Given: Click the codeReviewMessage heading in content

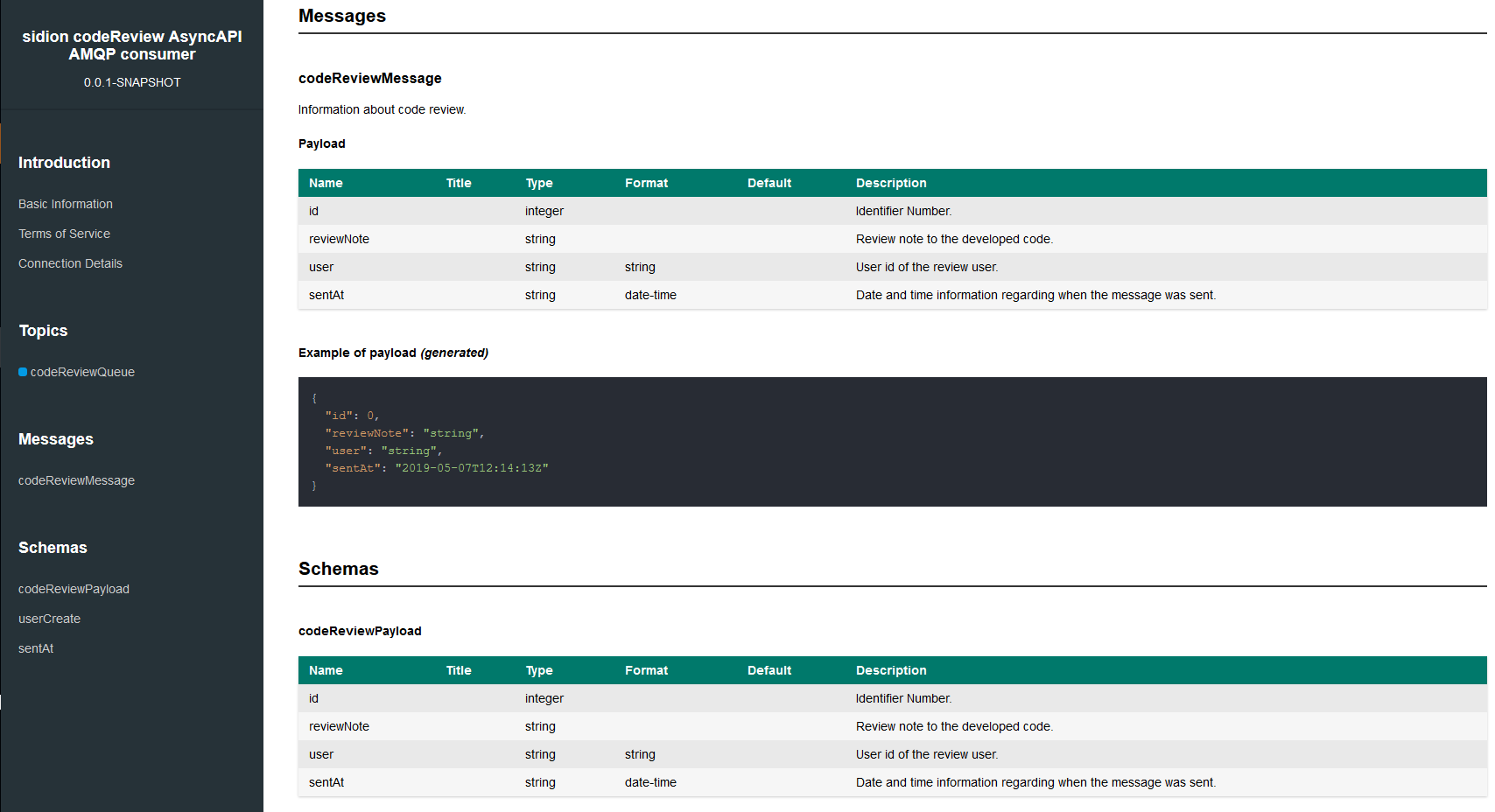Looking at the screenshot, I should pos(369,79).
